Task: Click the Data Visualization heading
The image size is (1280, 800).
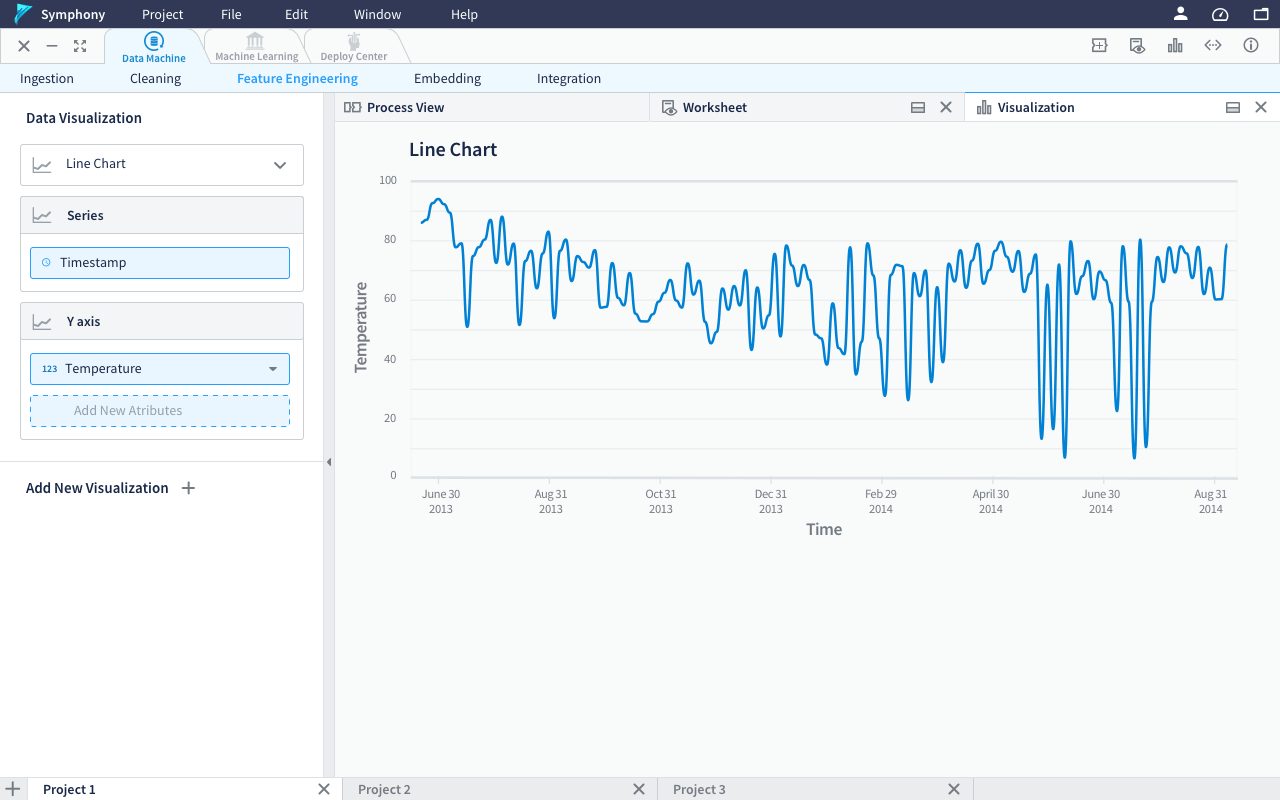Action: 84,118
